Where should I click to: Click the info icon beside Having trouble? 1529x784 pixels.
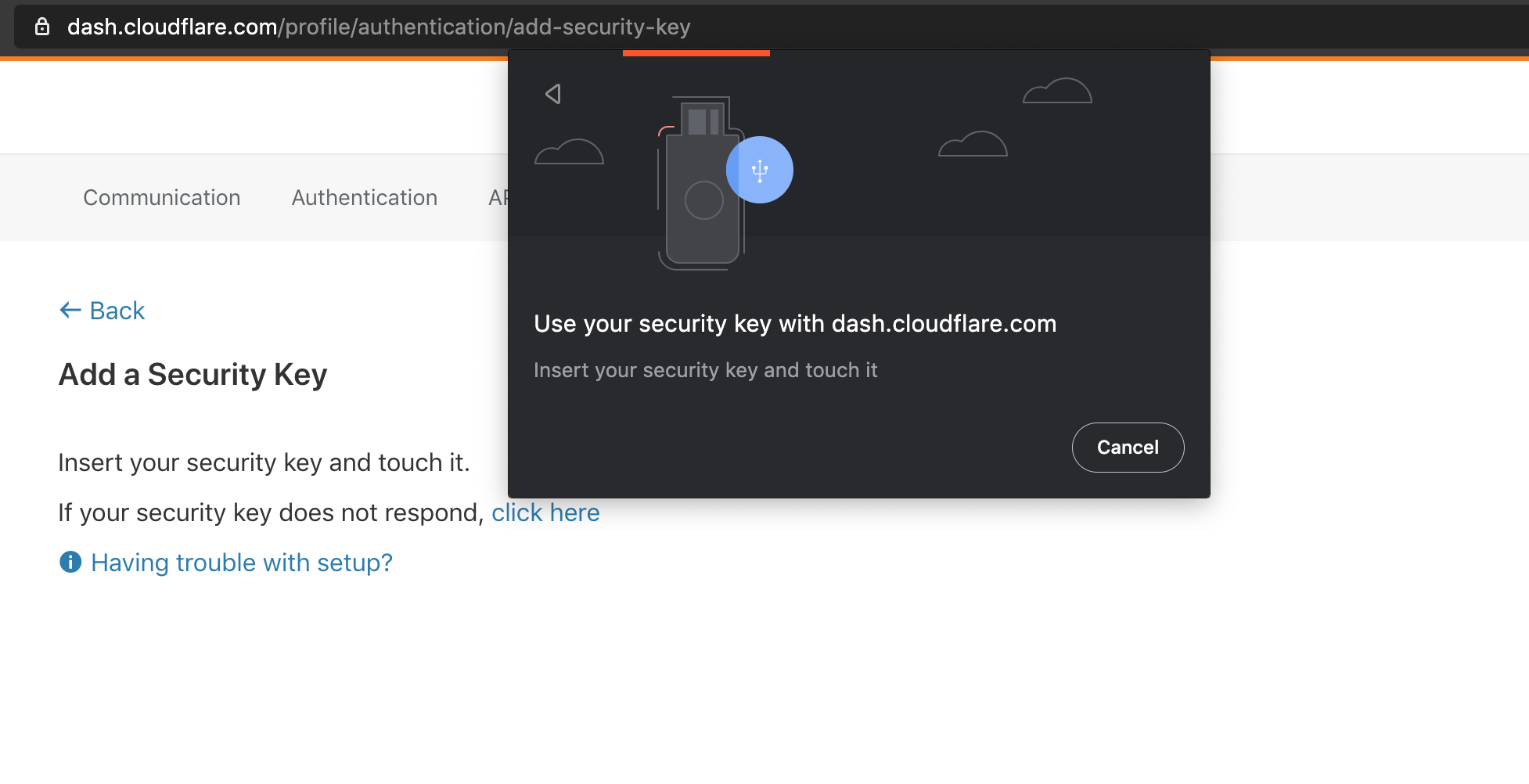(70, 562)
